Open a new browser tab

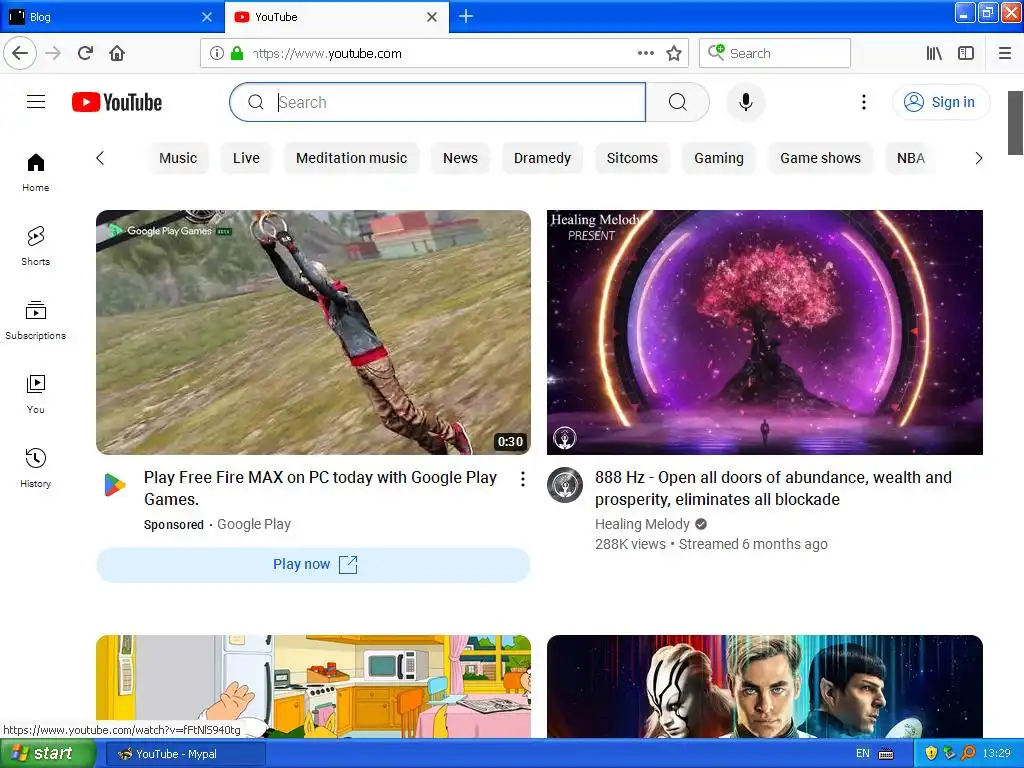tap(466, 16)
